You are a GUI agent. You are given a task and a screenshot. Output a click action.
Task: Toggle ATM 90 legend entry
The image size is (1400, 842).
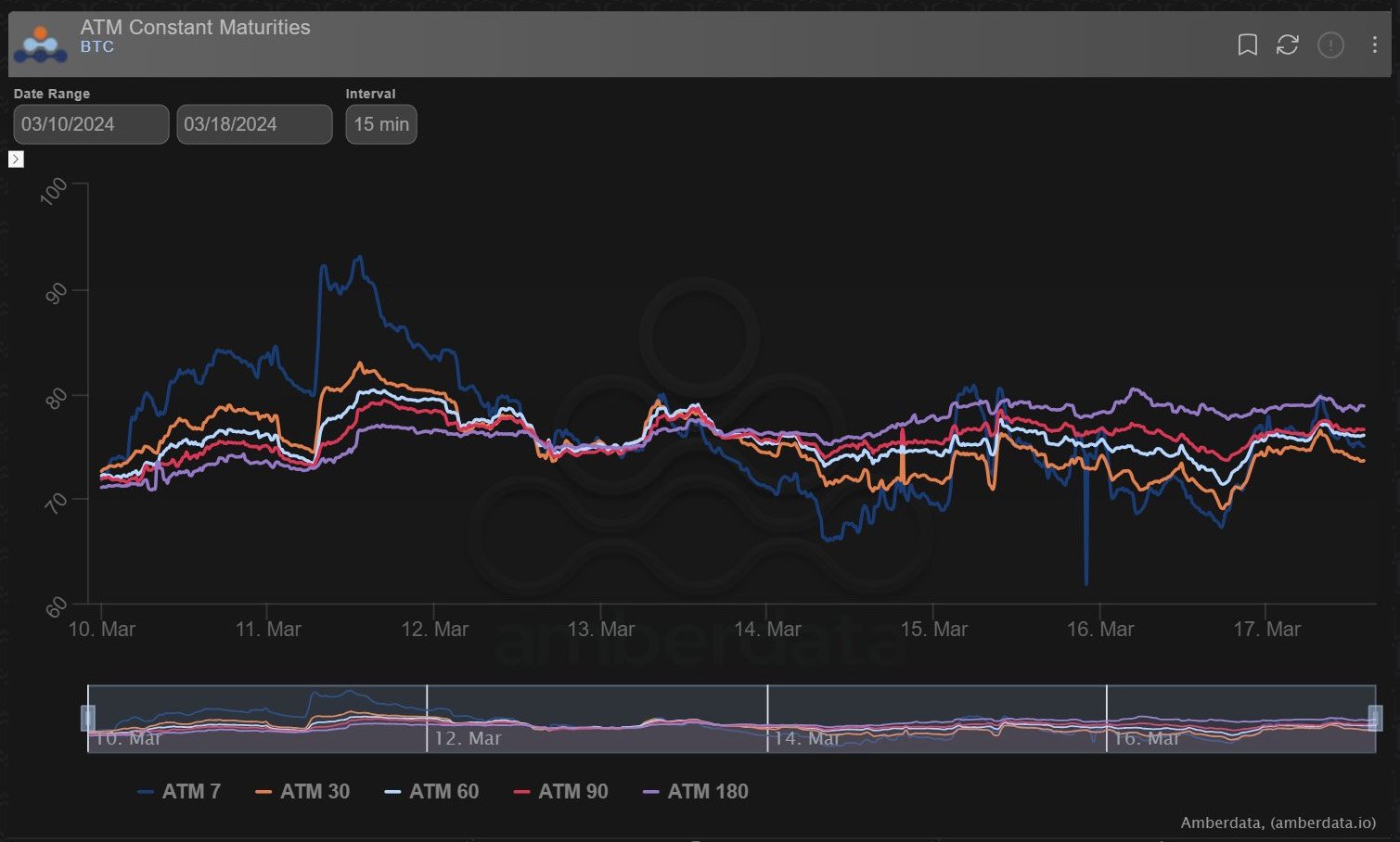coord(561,792)
